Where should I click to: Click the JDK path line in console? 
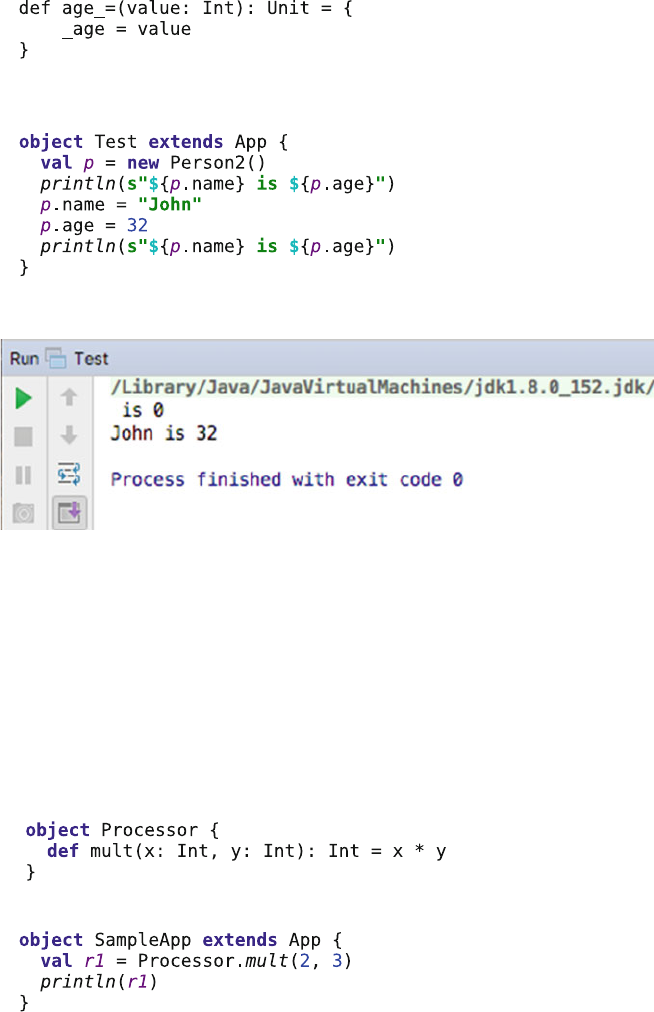tap(382, 387)
